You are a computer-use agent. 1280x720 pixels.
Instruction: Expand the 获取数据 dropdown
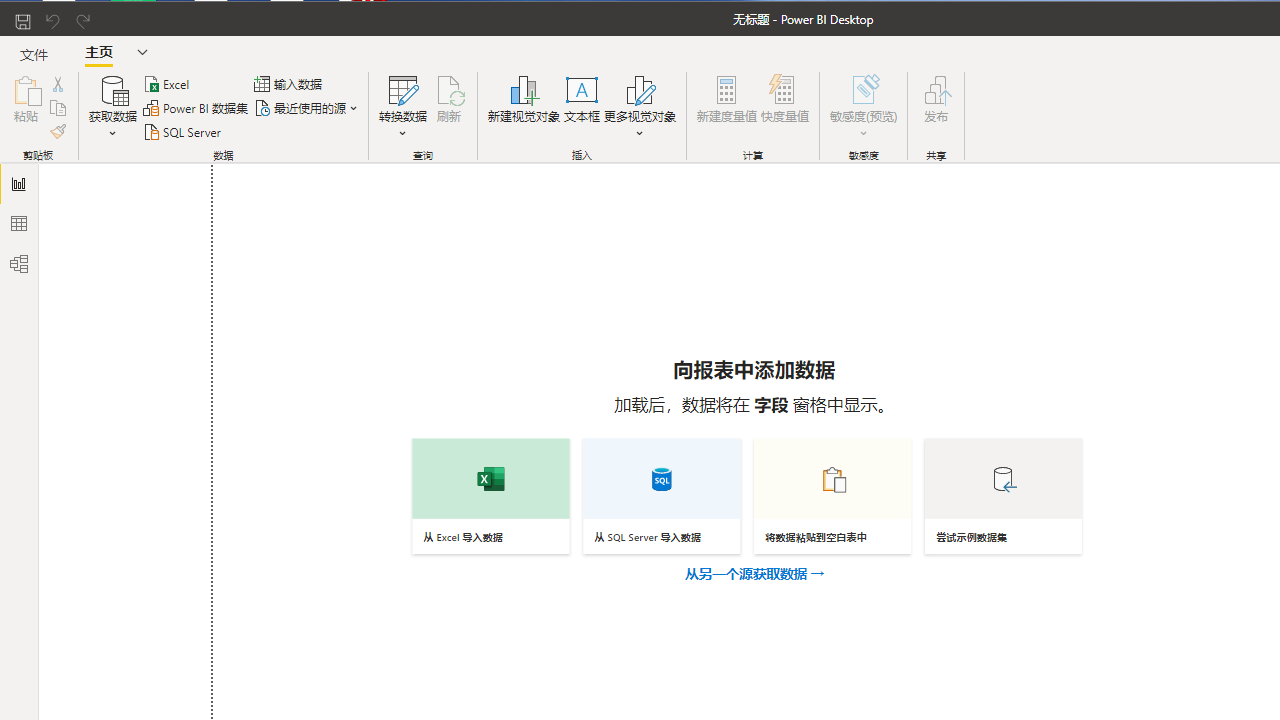point(112,133)
